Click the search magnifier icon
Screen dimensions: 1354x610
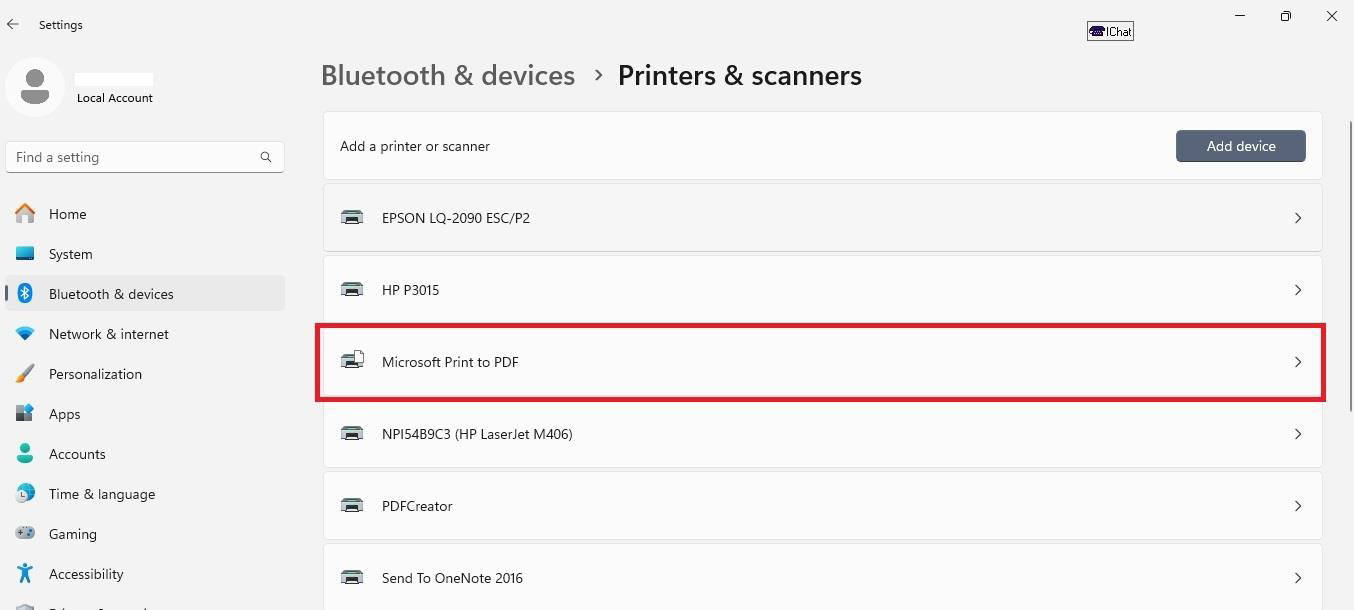266,157
